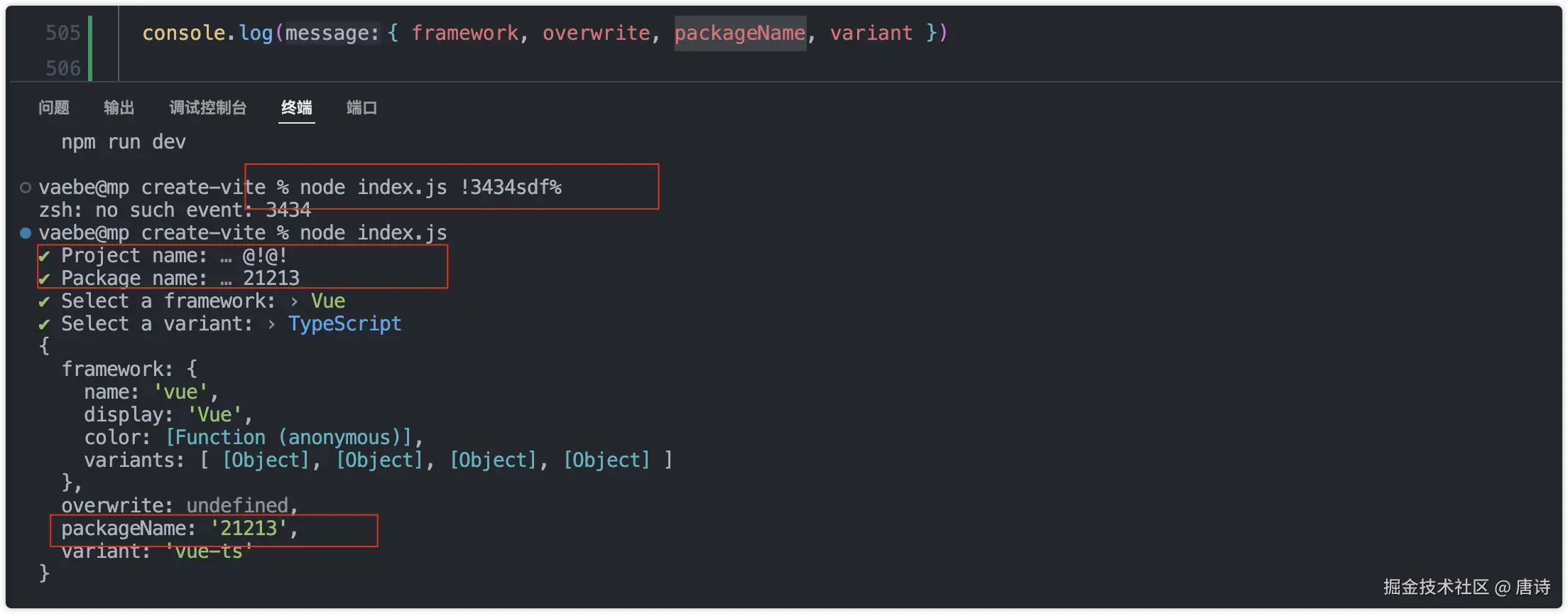Click the checkmark beside Select a framework
This screenshot has width=1568, height=614.
[x=44, y=301]
